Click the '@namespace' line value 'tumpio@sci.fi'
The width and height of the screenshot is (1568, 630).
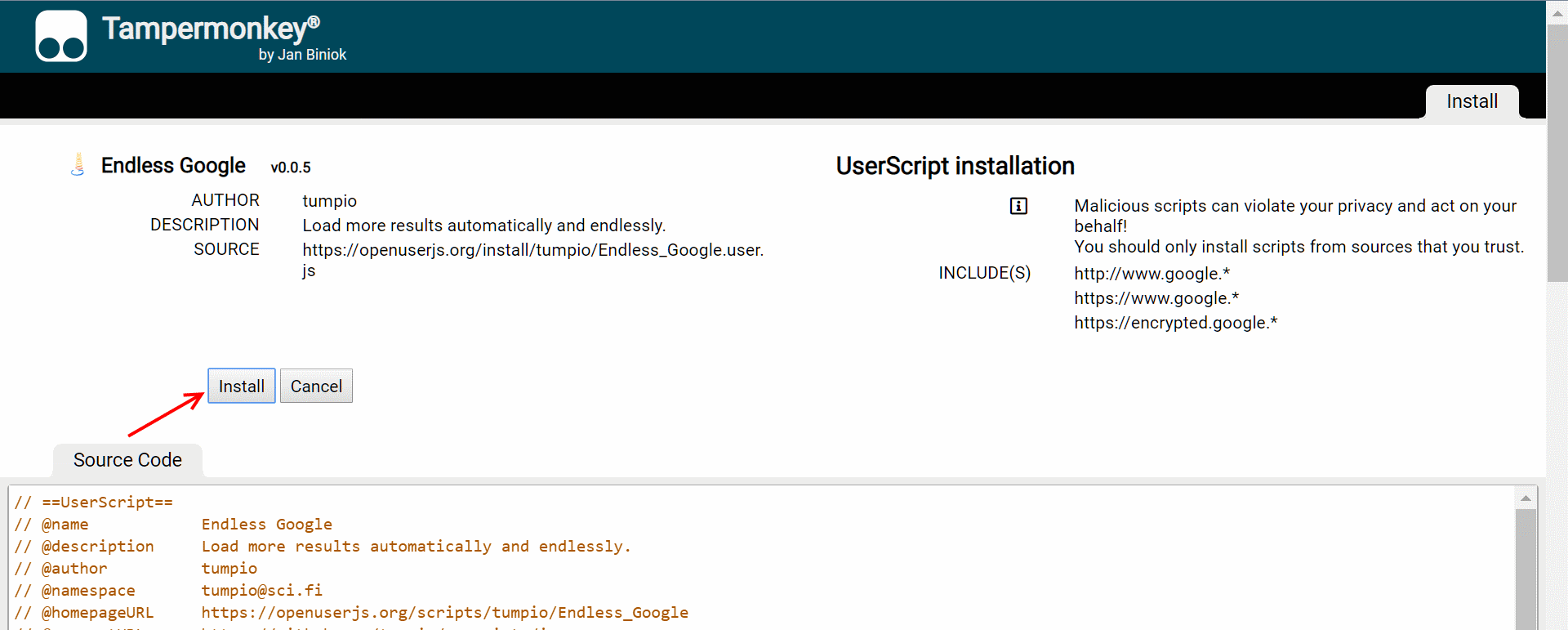[261, 590]
